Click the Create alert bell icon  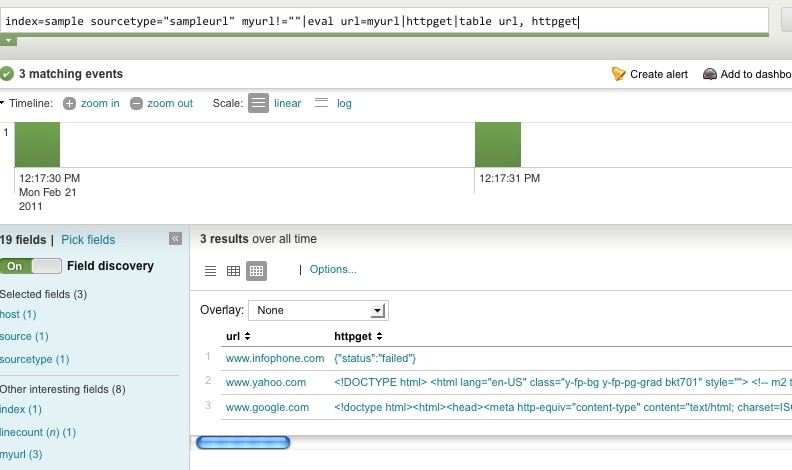618,74
